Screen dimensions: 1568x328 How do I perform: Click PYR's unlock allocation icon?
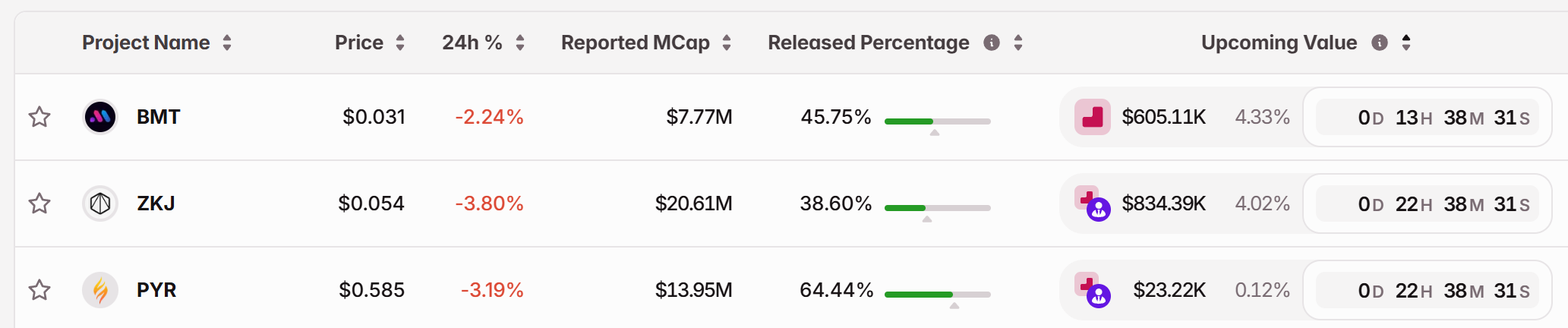1093,290
